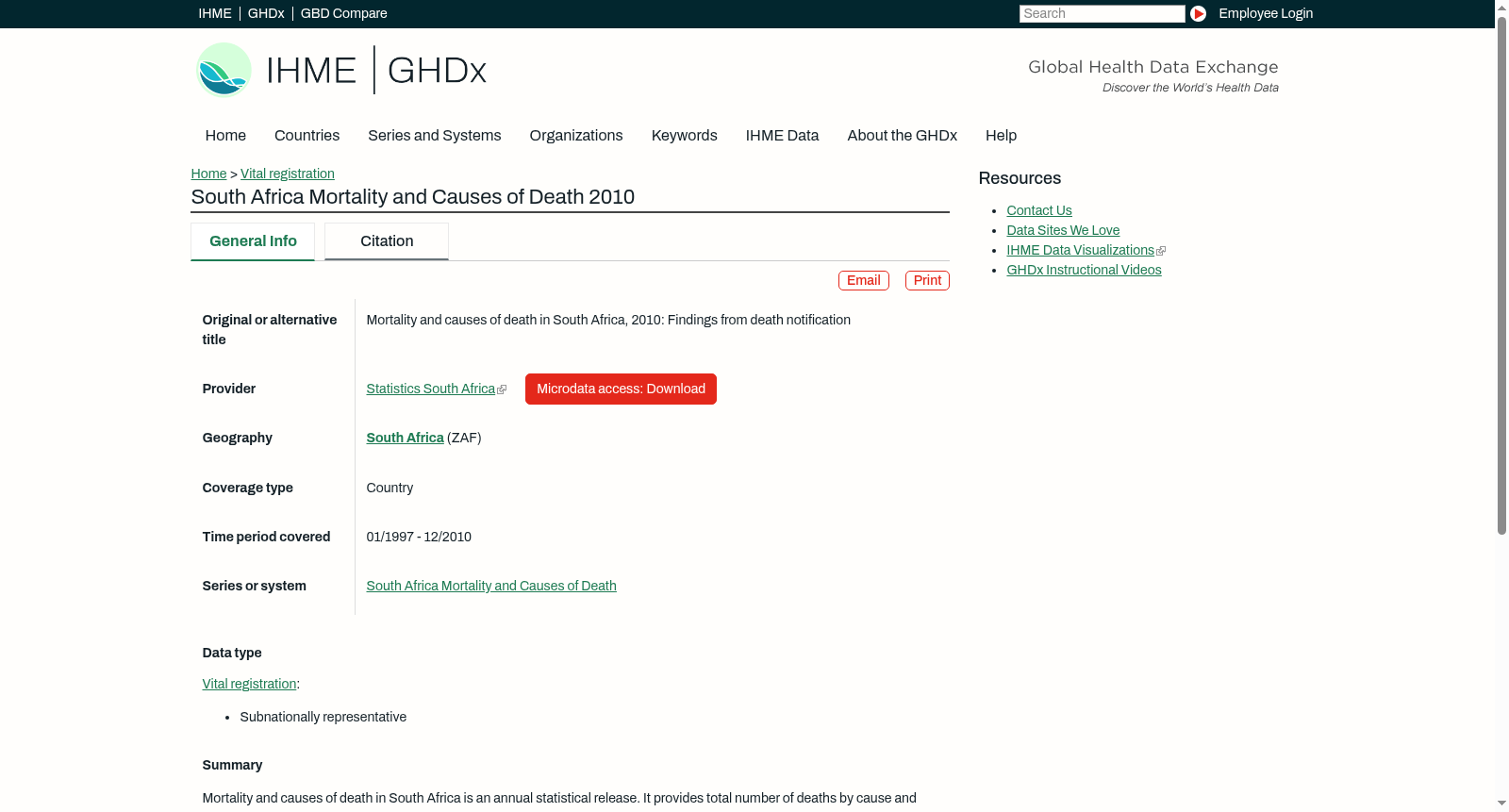The height and width of the screenshot is (812, 1509).
Task: Open GHDx Instructional Videos link
Action: 1084,270
